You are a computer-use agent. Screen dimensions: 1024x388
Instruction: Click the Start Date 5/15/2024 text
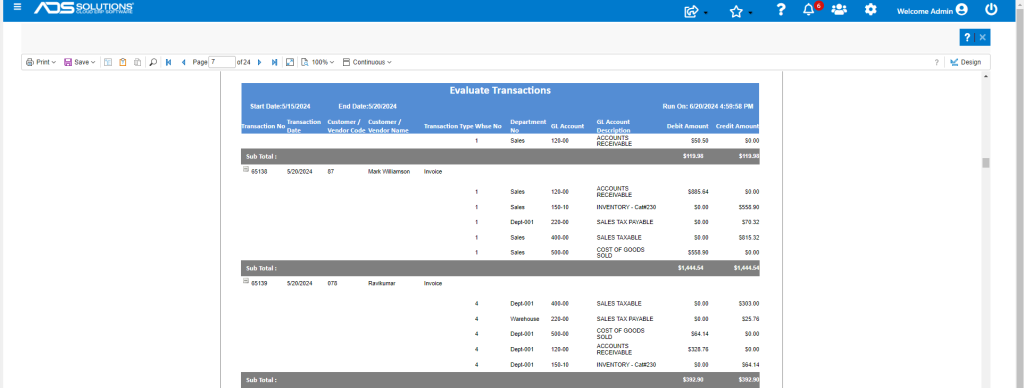click(280, 106)
